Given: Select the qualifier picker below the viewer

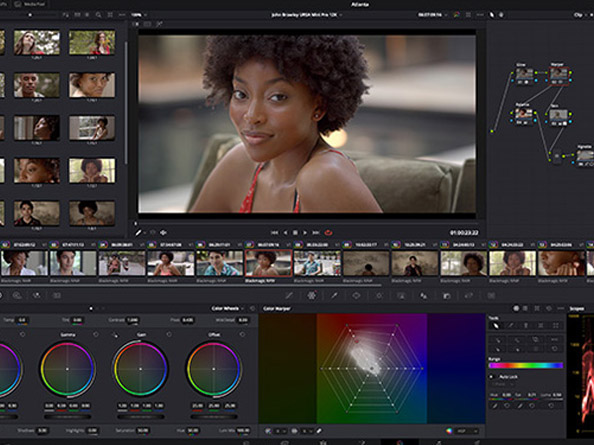Looking at the screenshot, I should tap(139, 233).
